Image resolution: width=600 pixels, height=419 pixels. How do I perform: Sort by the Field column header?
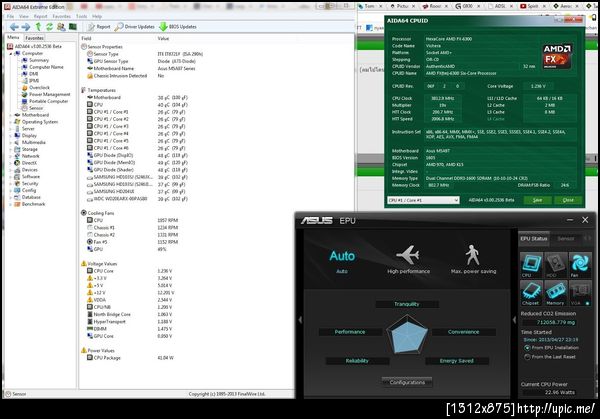point(86,38)
